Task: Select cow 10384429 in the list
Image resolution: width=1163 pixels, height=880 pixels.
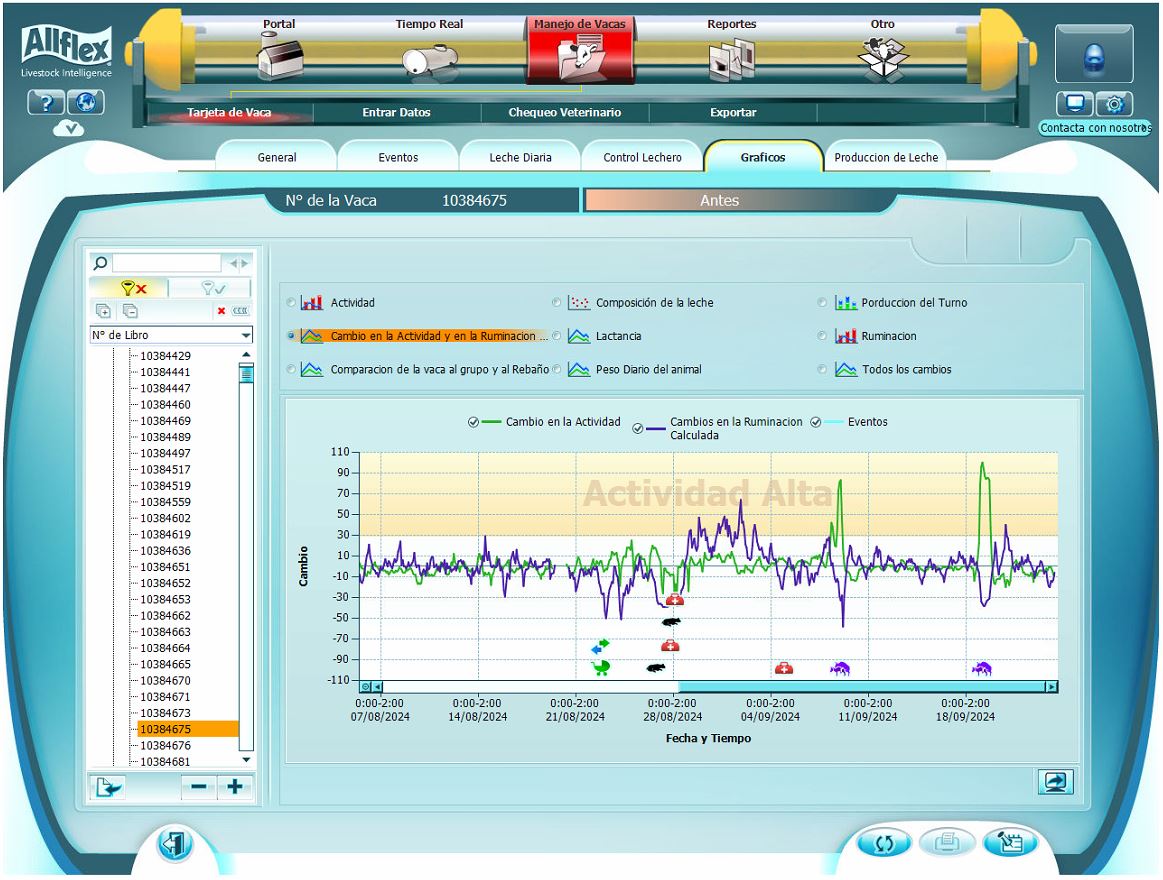Action: point(165,356)
